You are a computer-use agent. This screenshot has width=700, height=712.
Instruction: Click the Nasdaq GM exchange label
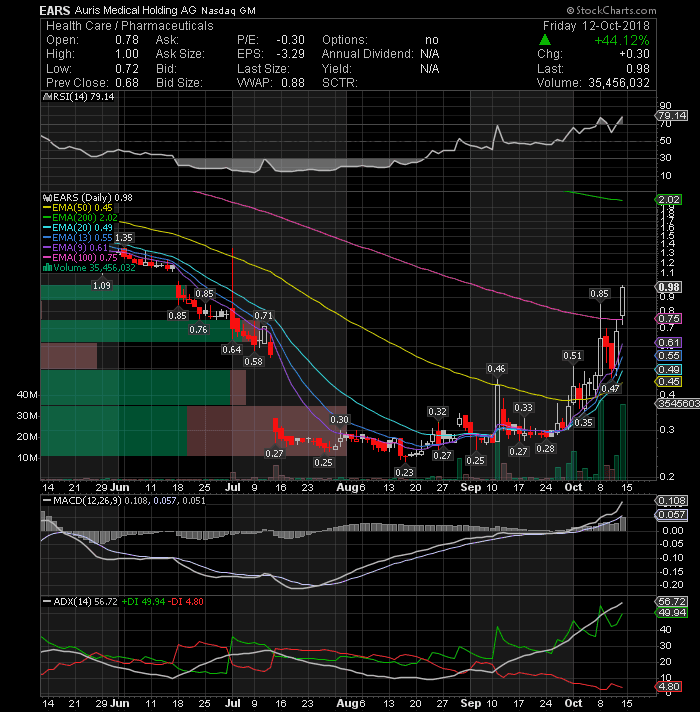(x=228, y=10)
